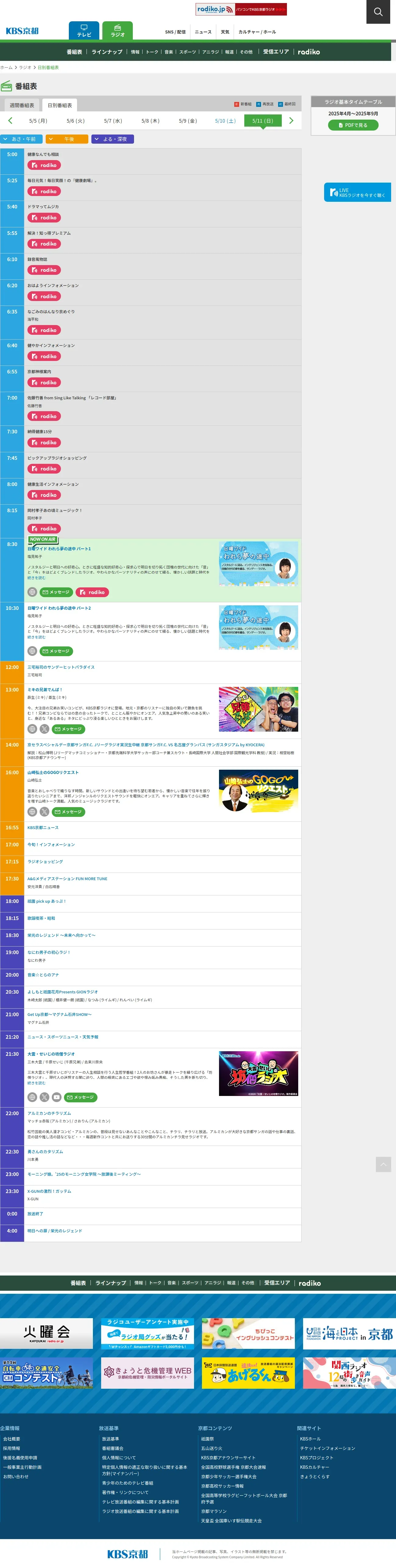Screen dimensions: 396x1568
Task: Click radiko button for 岡村孝子あの頃ミュージック
Action: tap(43, 528)
